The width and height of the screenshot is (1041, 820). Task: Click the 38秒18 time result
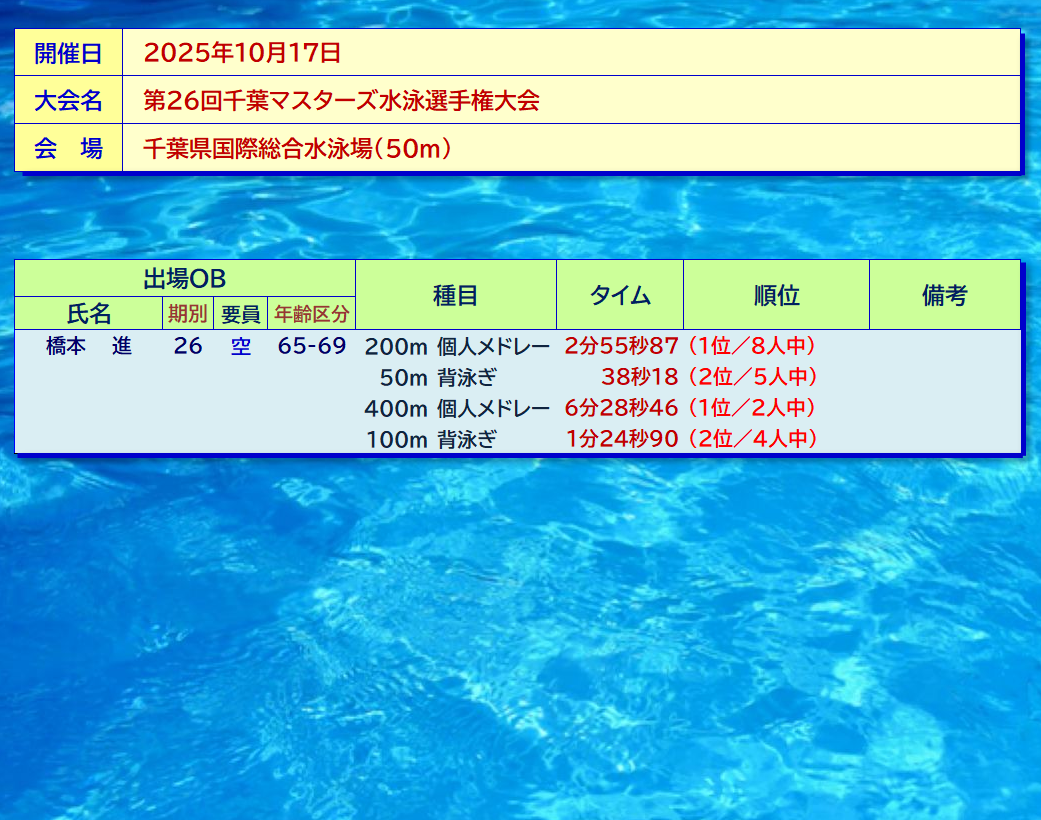click(x=640, y=377)
